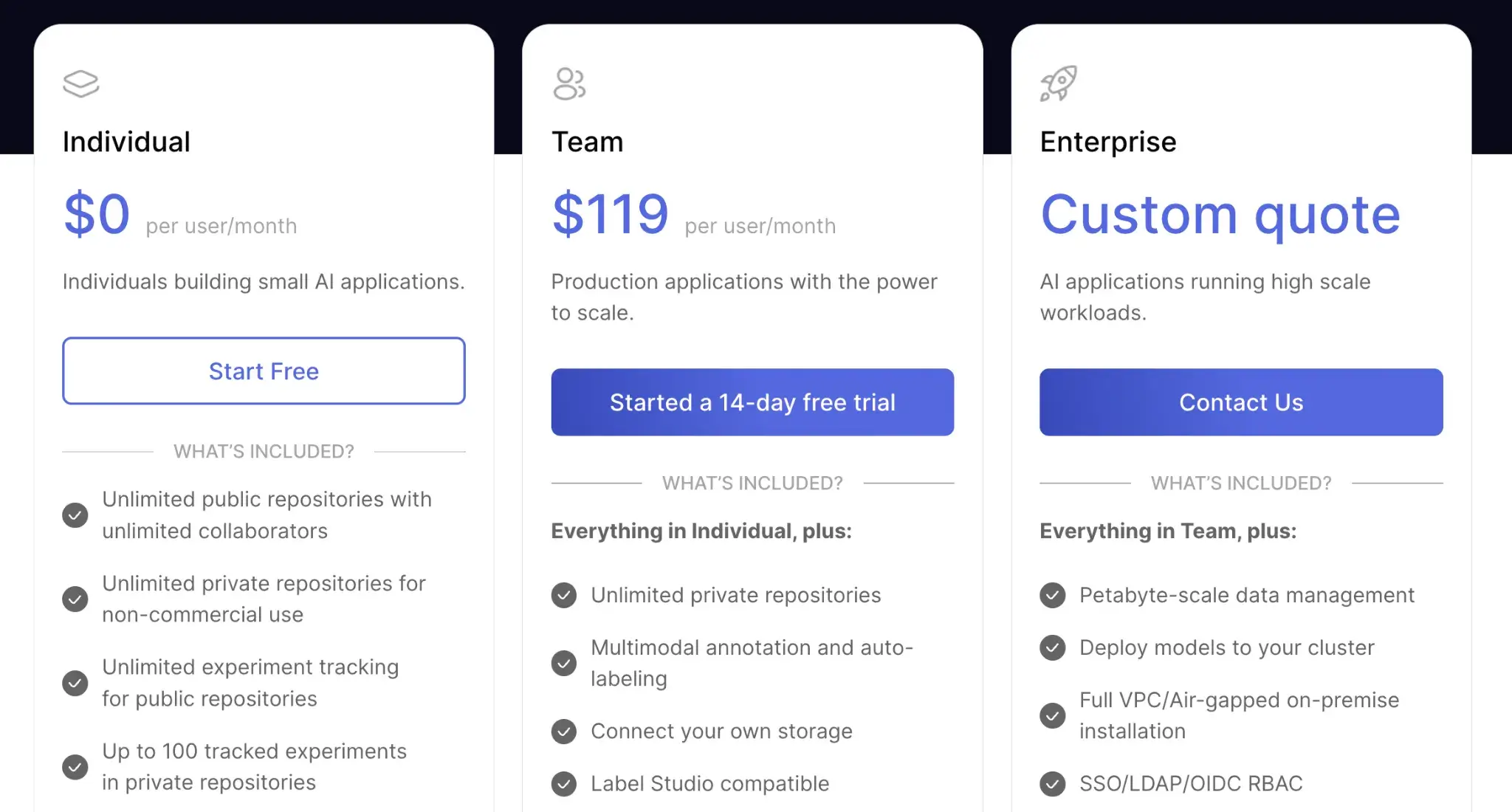Select the Team plan heading

coord(588,142)
